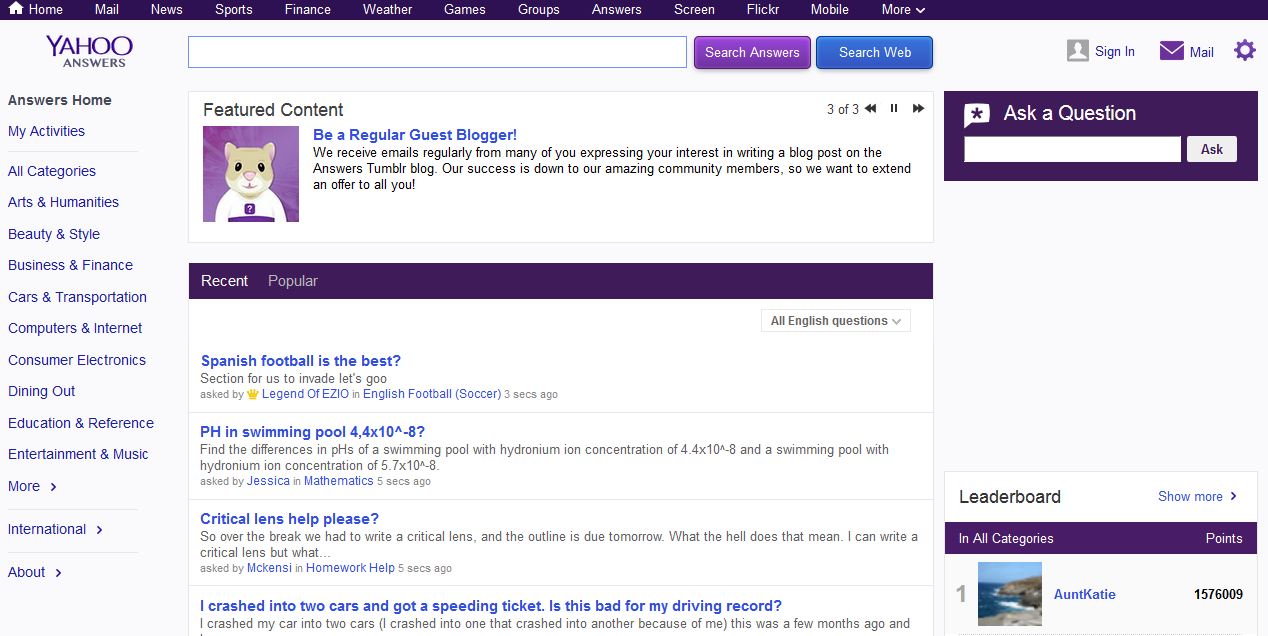The image size is (1268, 636).
Task: Open Weather in top navigation
Action: pos(388,9)
